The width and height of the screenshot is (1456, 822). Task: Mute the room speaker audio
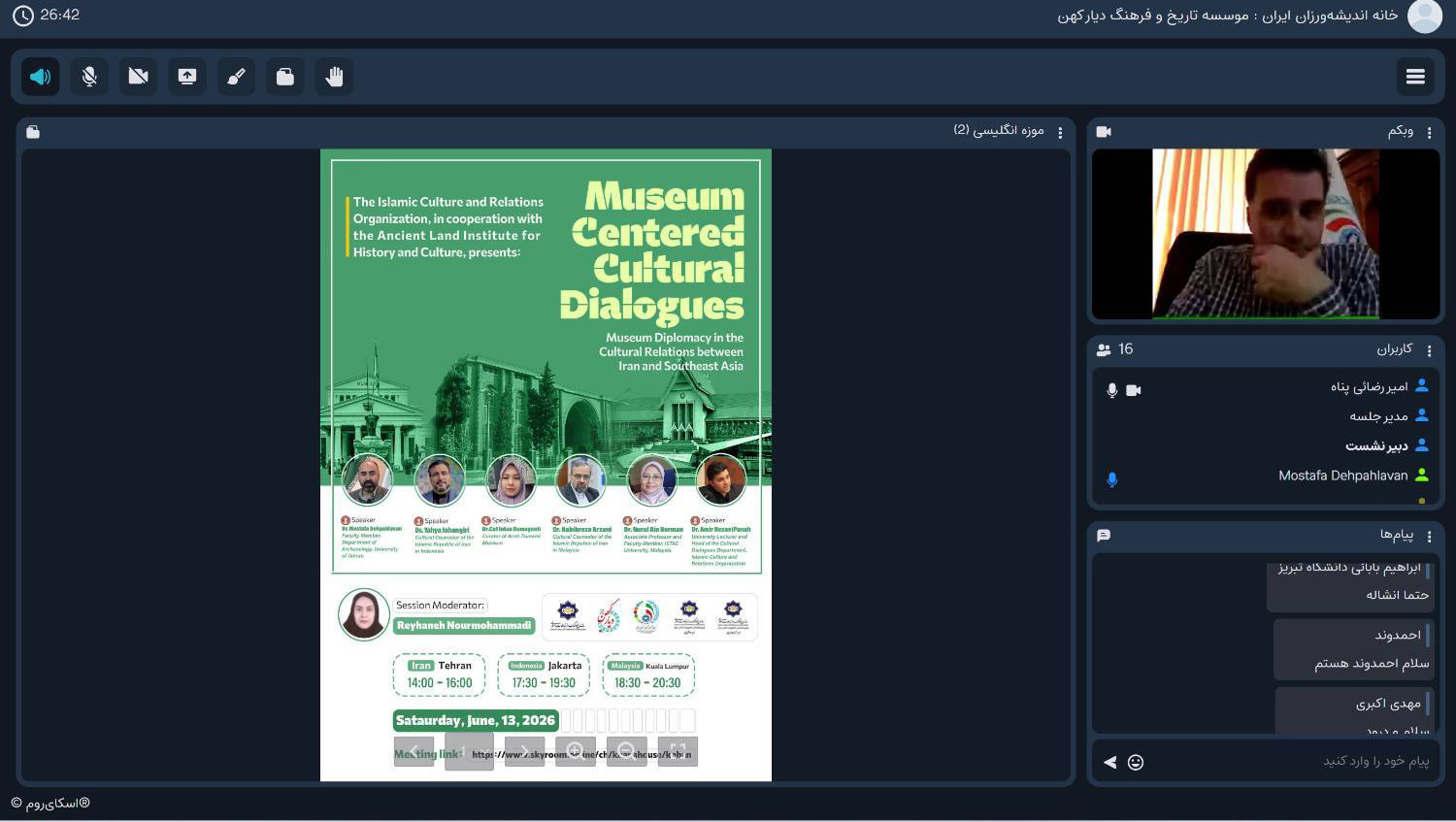click(40, 77)
